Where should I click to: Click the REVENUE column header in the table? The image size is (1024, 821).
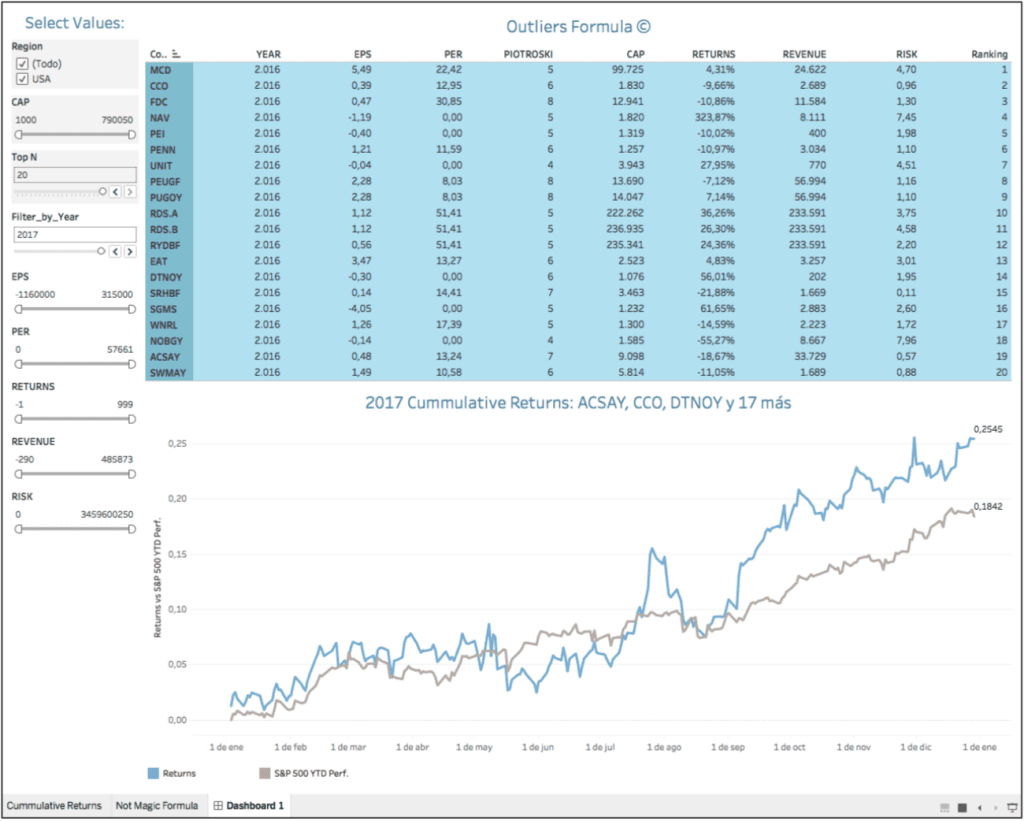[x=805, y=55]
